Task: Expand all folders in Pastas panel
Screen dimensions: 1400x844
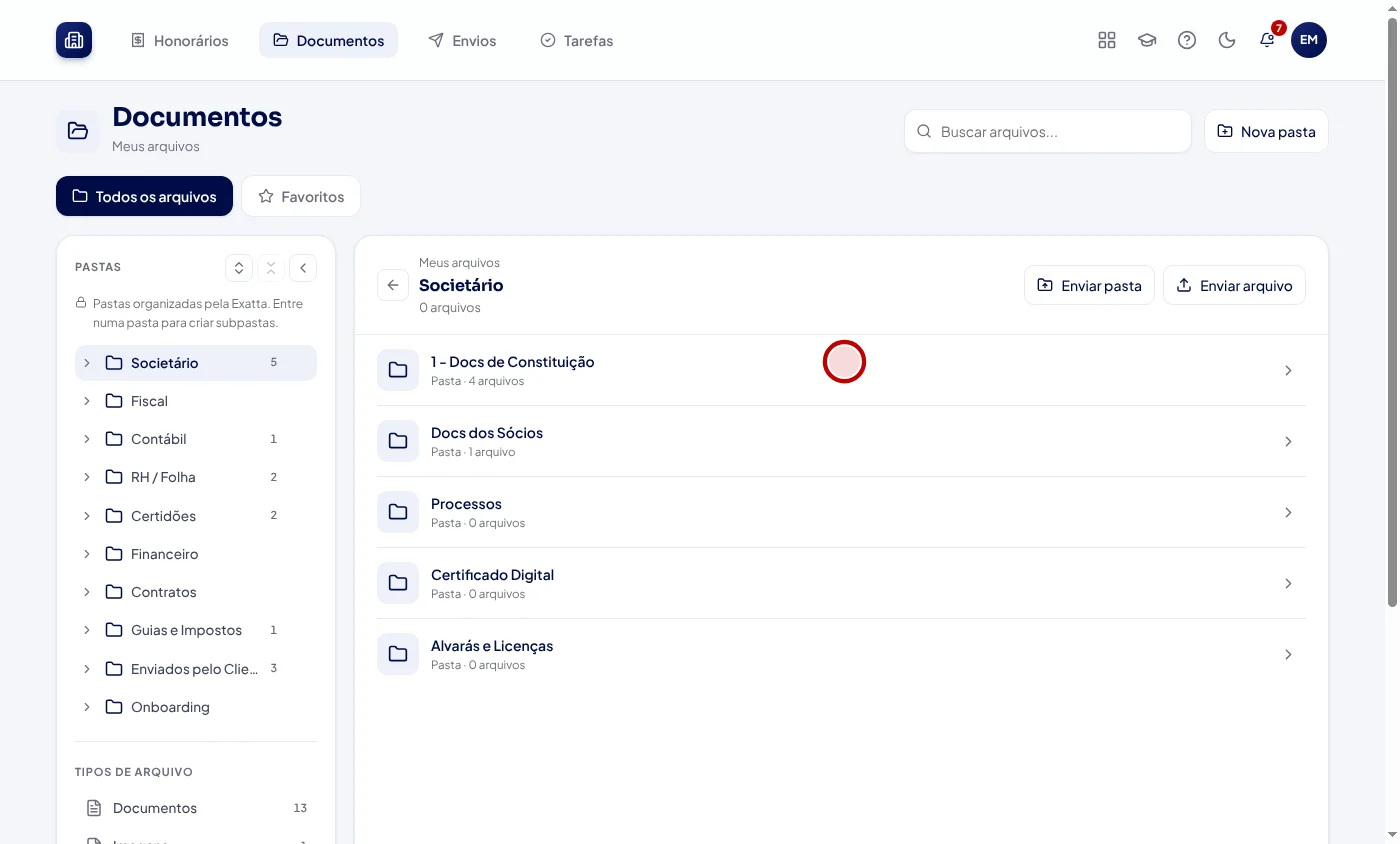Action: click(x=238, y=268)
